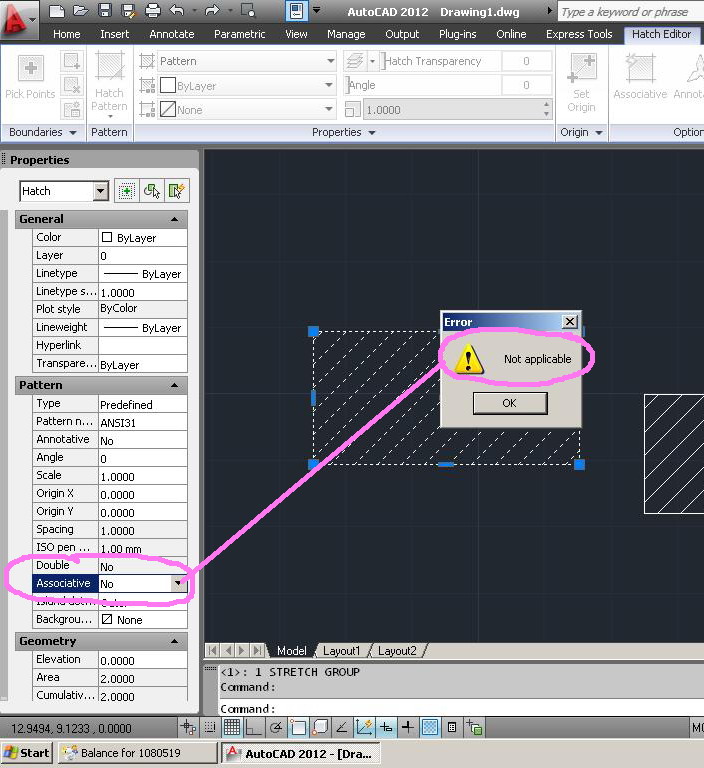704x768 pixels.
Task: Click the Associative hatch ribbon icon
Action: 640,68
